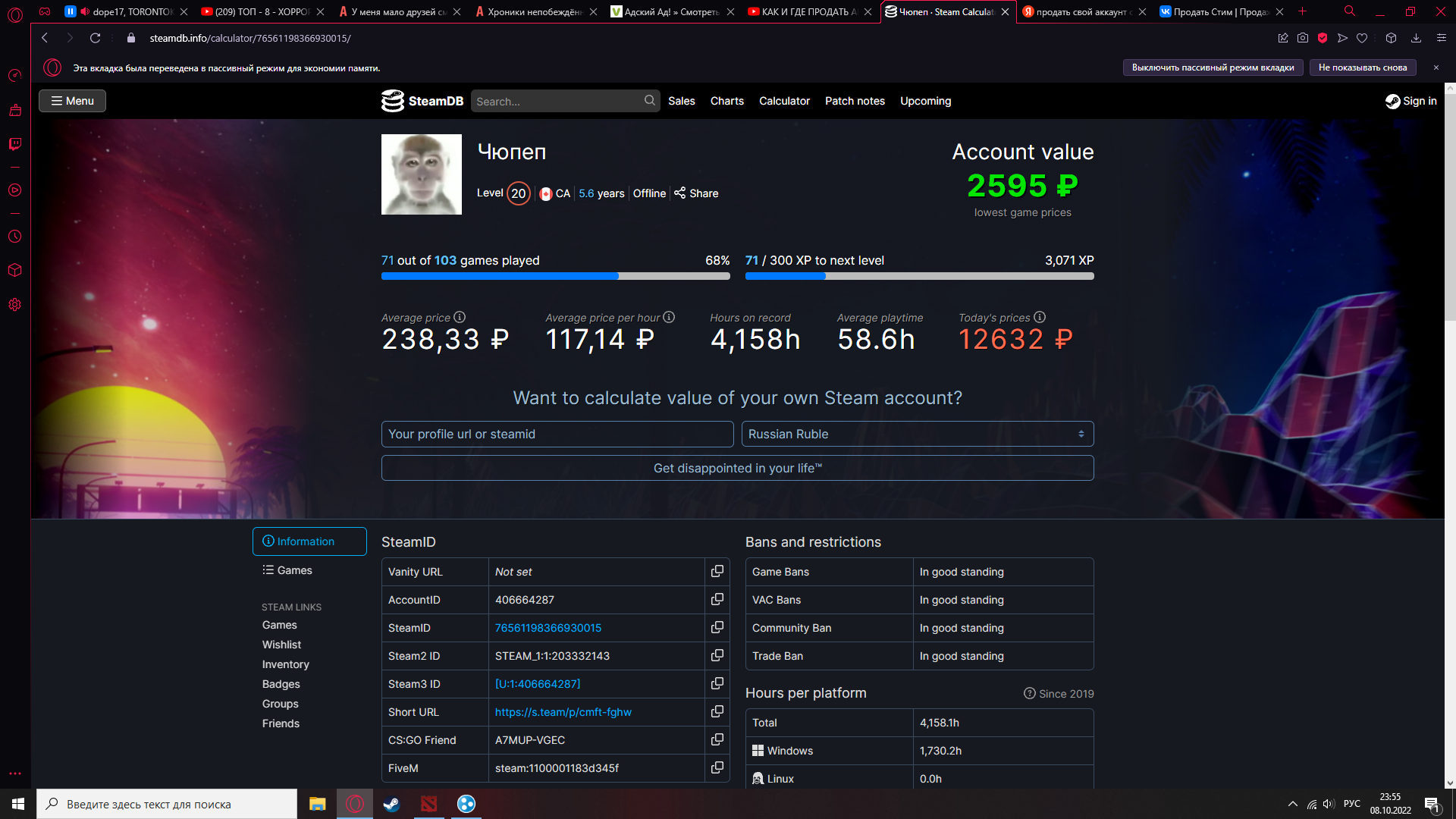Viewport: 1456px width, 819px height.
Task: Click the SteamDB search magnifier
Action: click(650, 100)
